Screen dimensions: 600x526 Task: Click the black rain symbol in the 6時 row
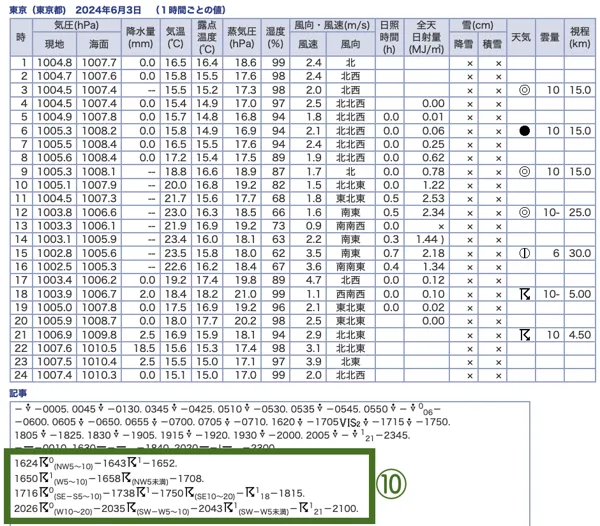pos(524,131)
